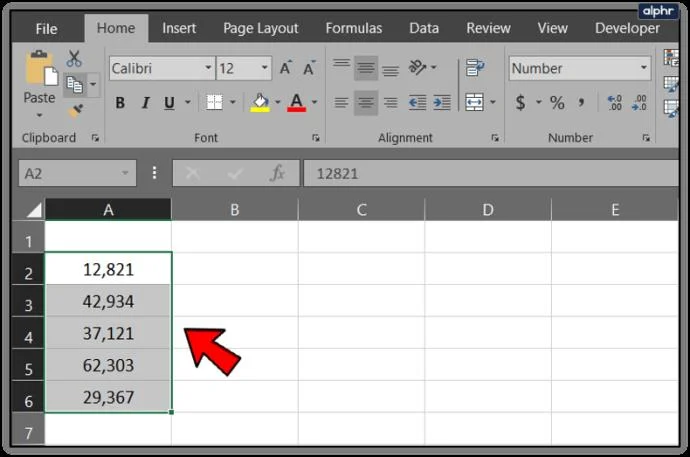The image size is (690, 457).
Task: Select the Format Painter brush icon
Action: click(x=75, y=110)
